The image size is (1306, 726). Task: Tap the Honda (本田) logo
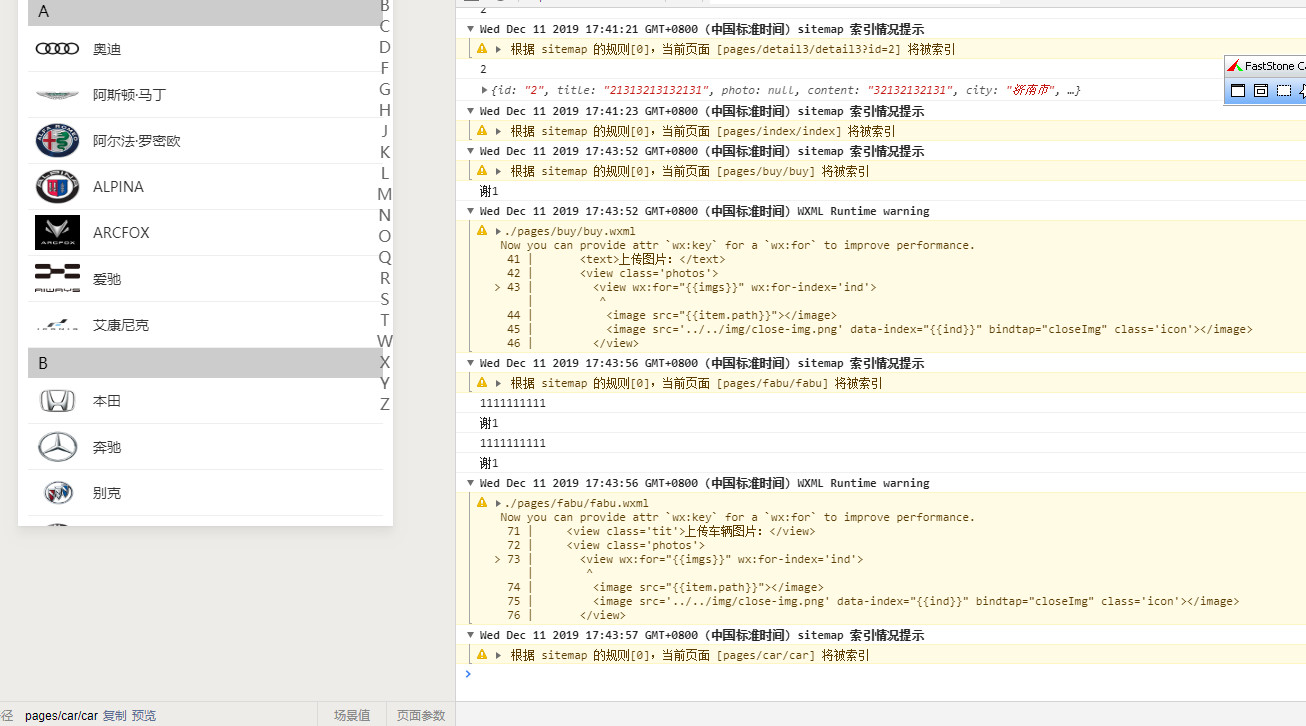(x=57, y=401)
